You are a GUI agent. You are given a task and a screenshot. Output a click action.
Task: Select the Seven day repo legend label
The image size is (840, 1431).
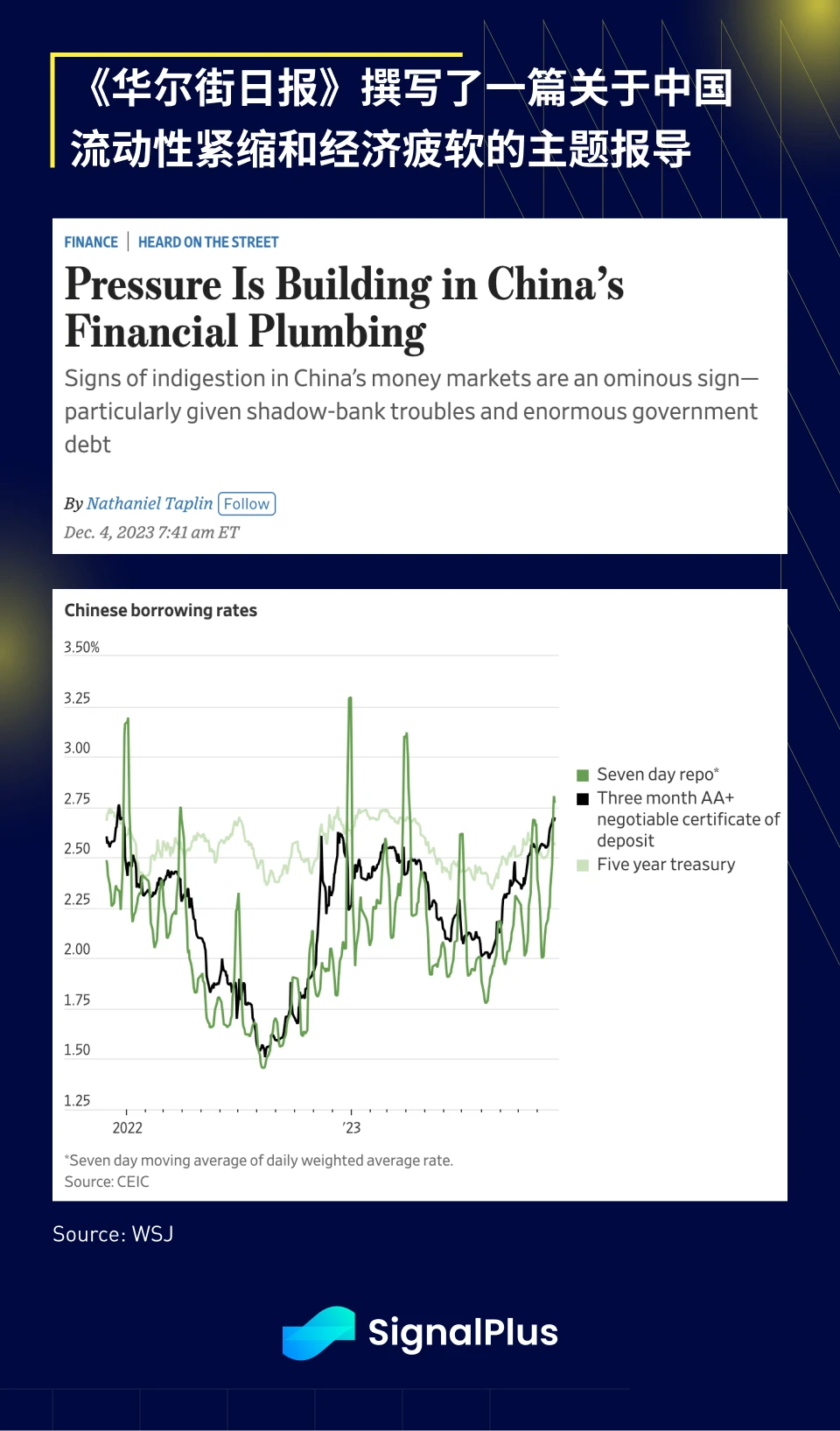click(x=657, y=775)
